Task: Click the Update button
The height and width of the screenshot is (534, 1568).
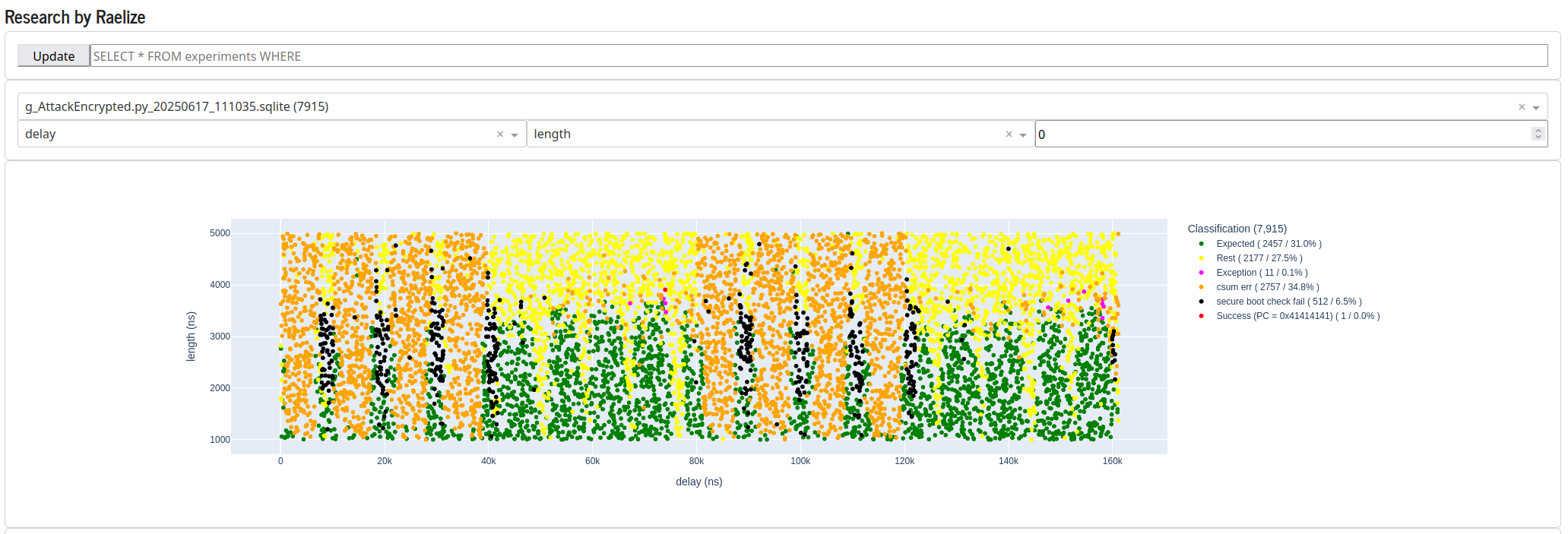Action: pos(54,55)
